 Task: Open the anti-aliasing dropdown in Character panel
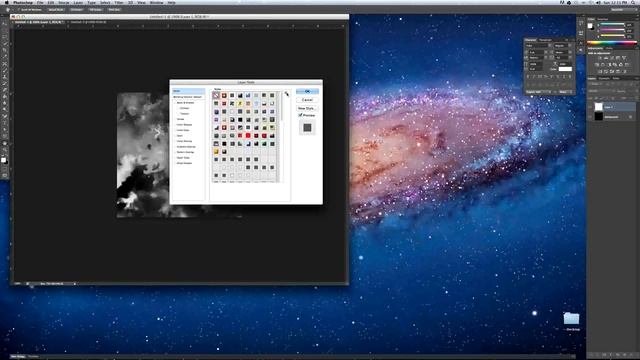pyautogui.click(x=565, y=92)
